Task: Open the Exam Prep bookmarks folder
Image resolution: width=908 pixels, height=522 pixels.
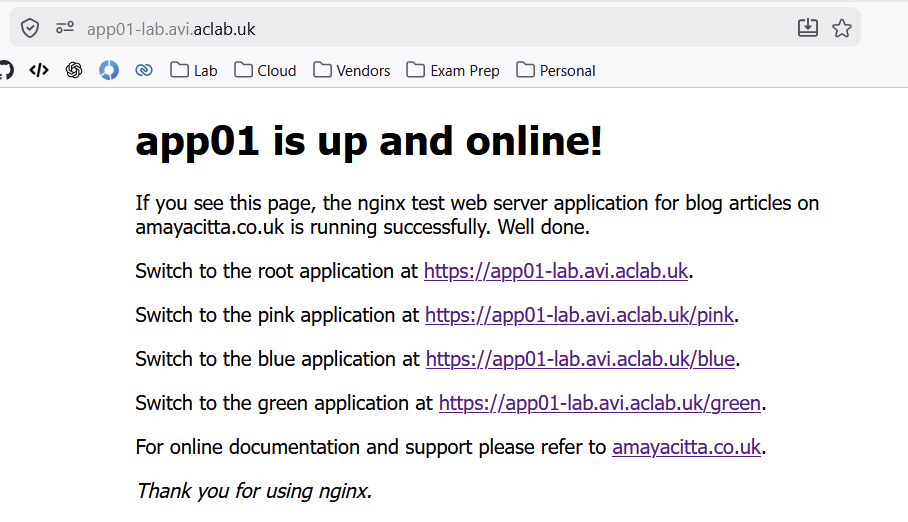Action: pos(453,70)
